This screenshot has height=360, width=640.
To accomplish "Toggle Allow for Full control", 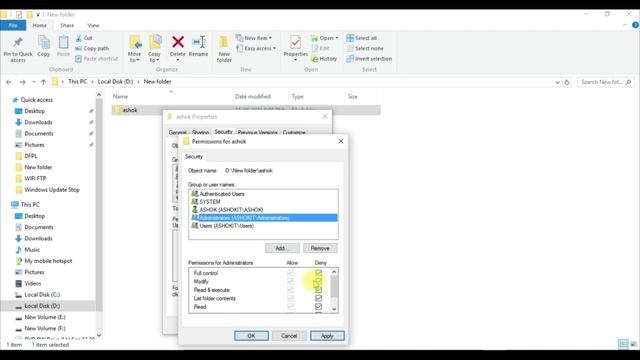I will click(290, 273).
